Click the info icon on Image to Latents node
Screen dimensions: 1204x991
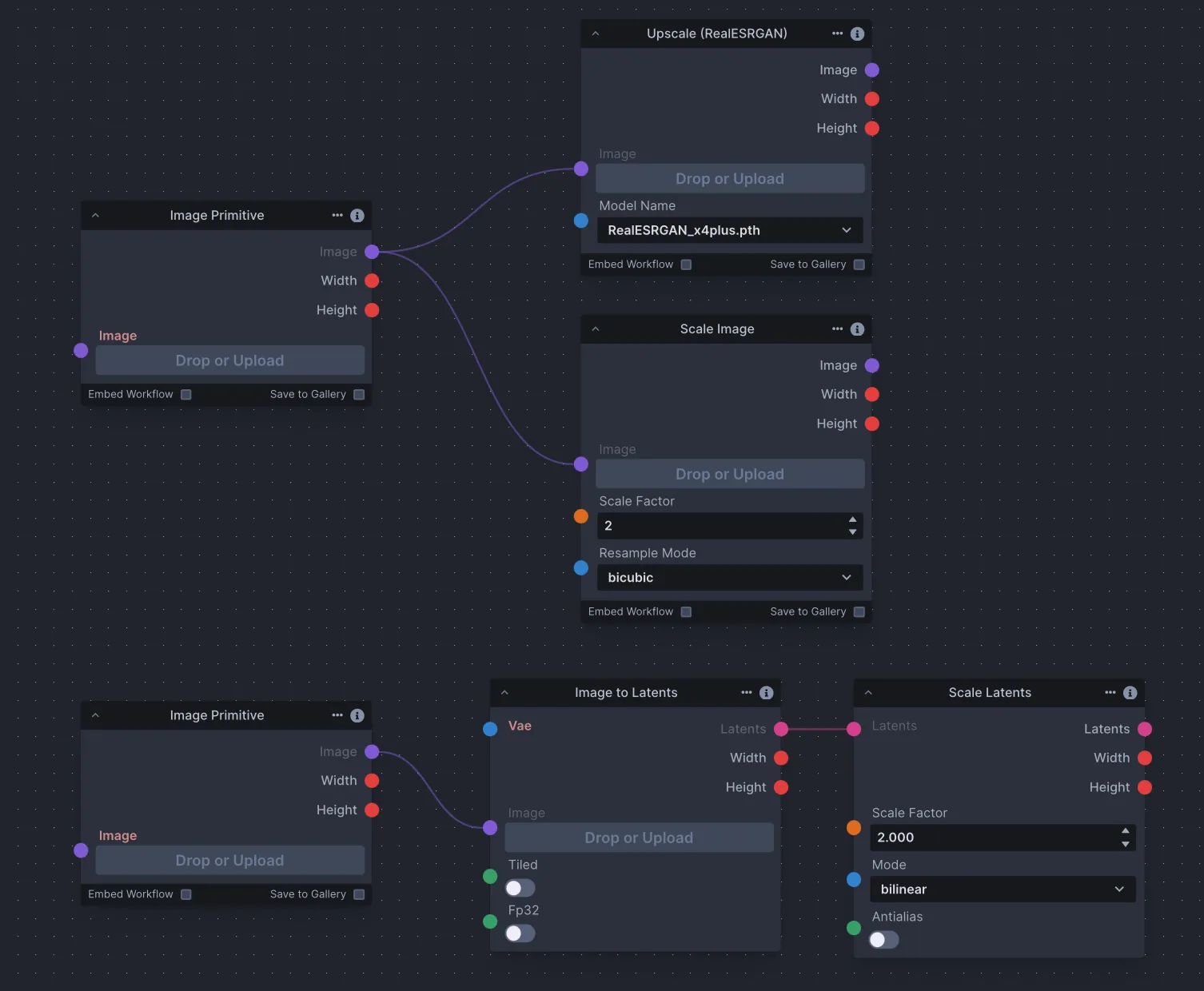click(766, 692)
